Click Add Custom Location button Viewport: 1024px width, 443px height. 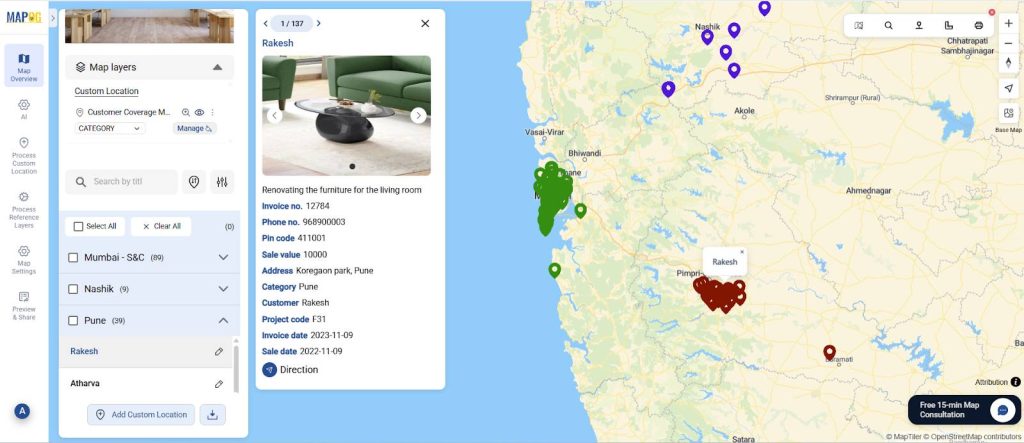(141, 414)
